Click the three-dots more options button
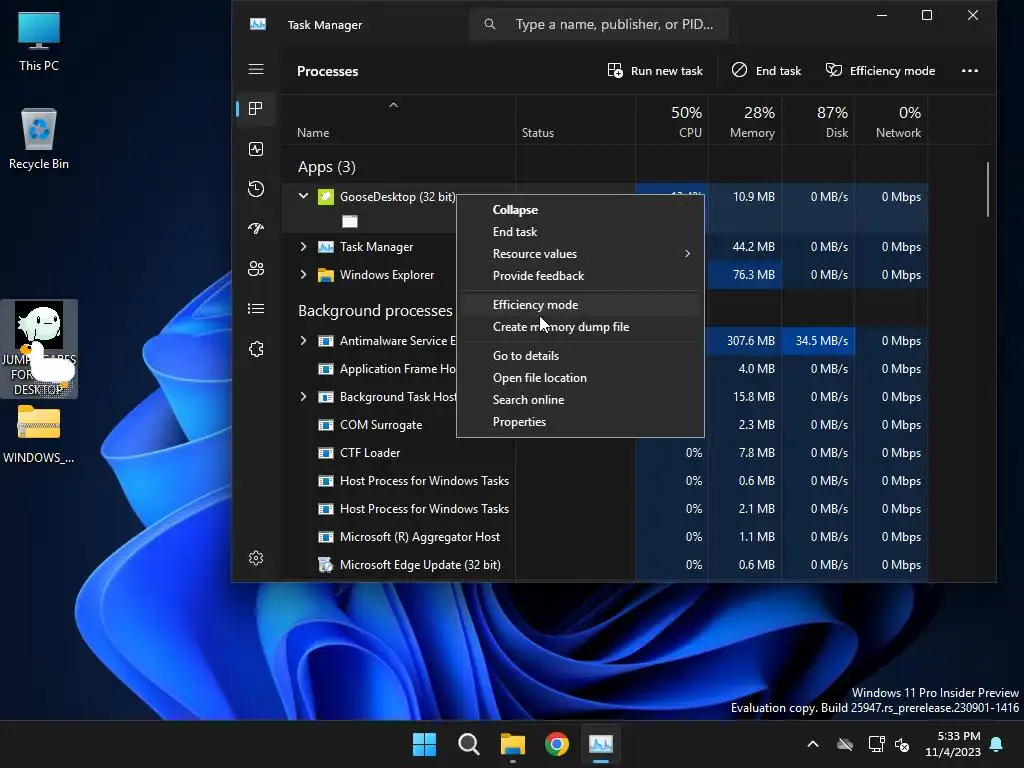The height and width of the screenshot is (768, 1024). [970, 71]
